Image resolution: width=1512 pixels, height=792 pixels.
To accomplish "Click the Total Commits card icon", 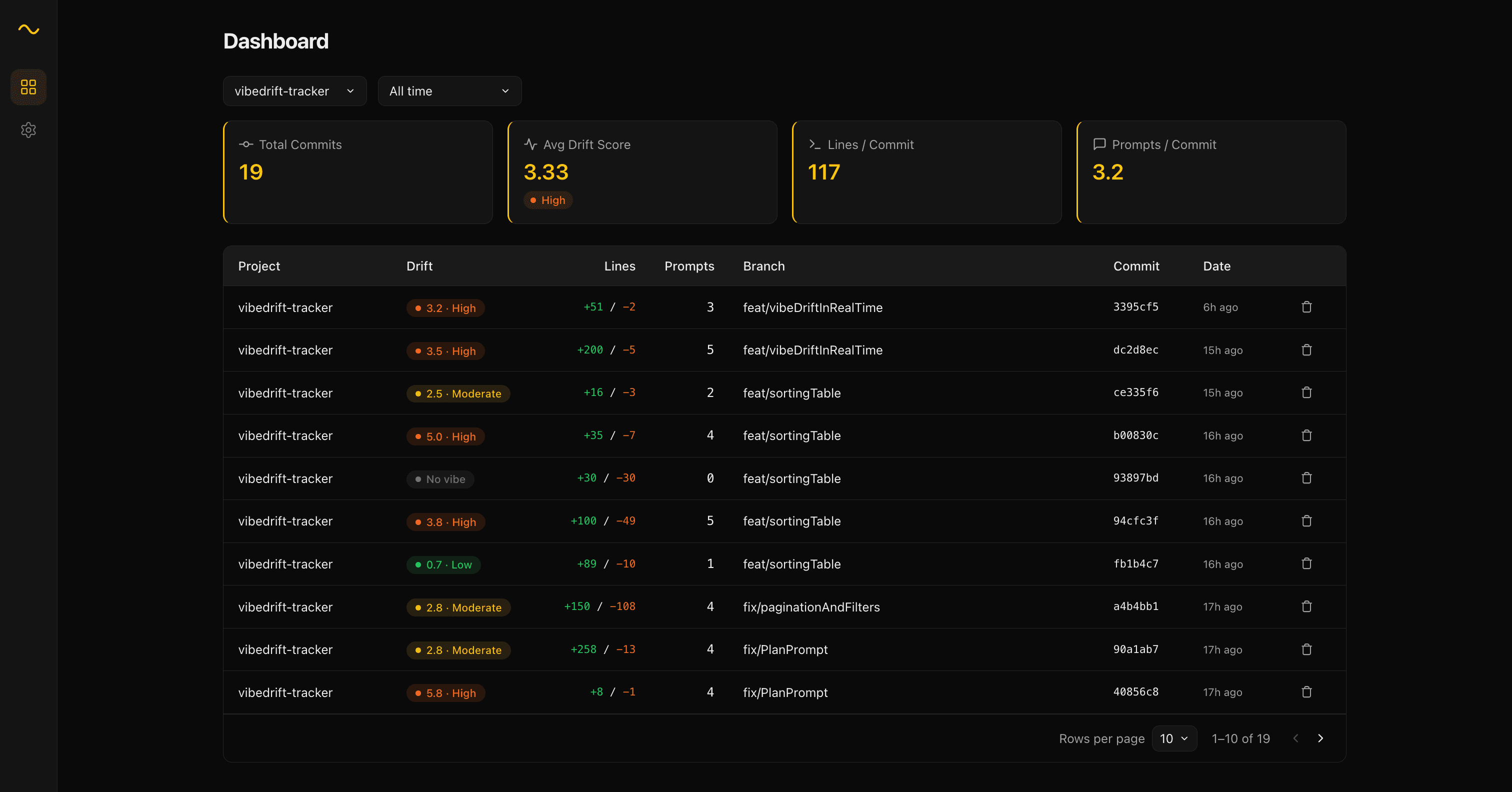I will tap(246, 144).
